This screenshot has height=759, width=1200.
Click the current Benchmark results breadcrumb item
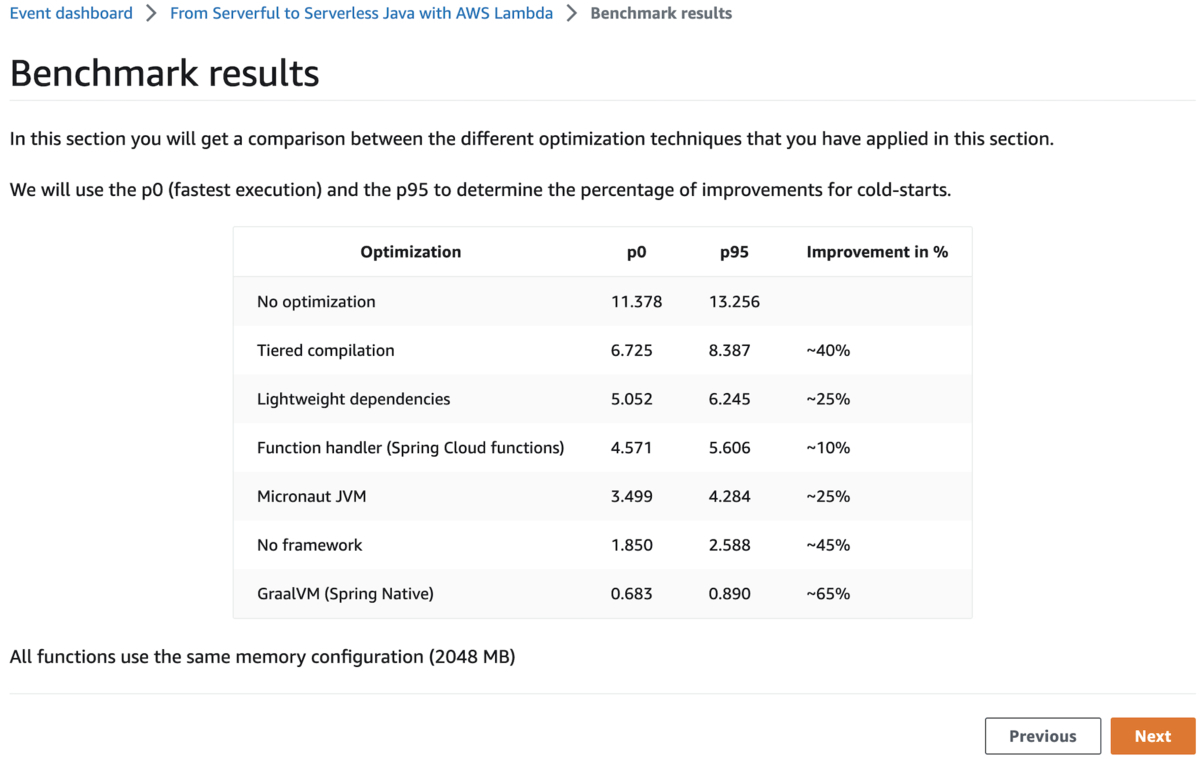(x=661, y=13)
